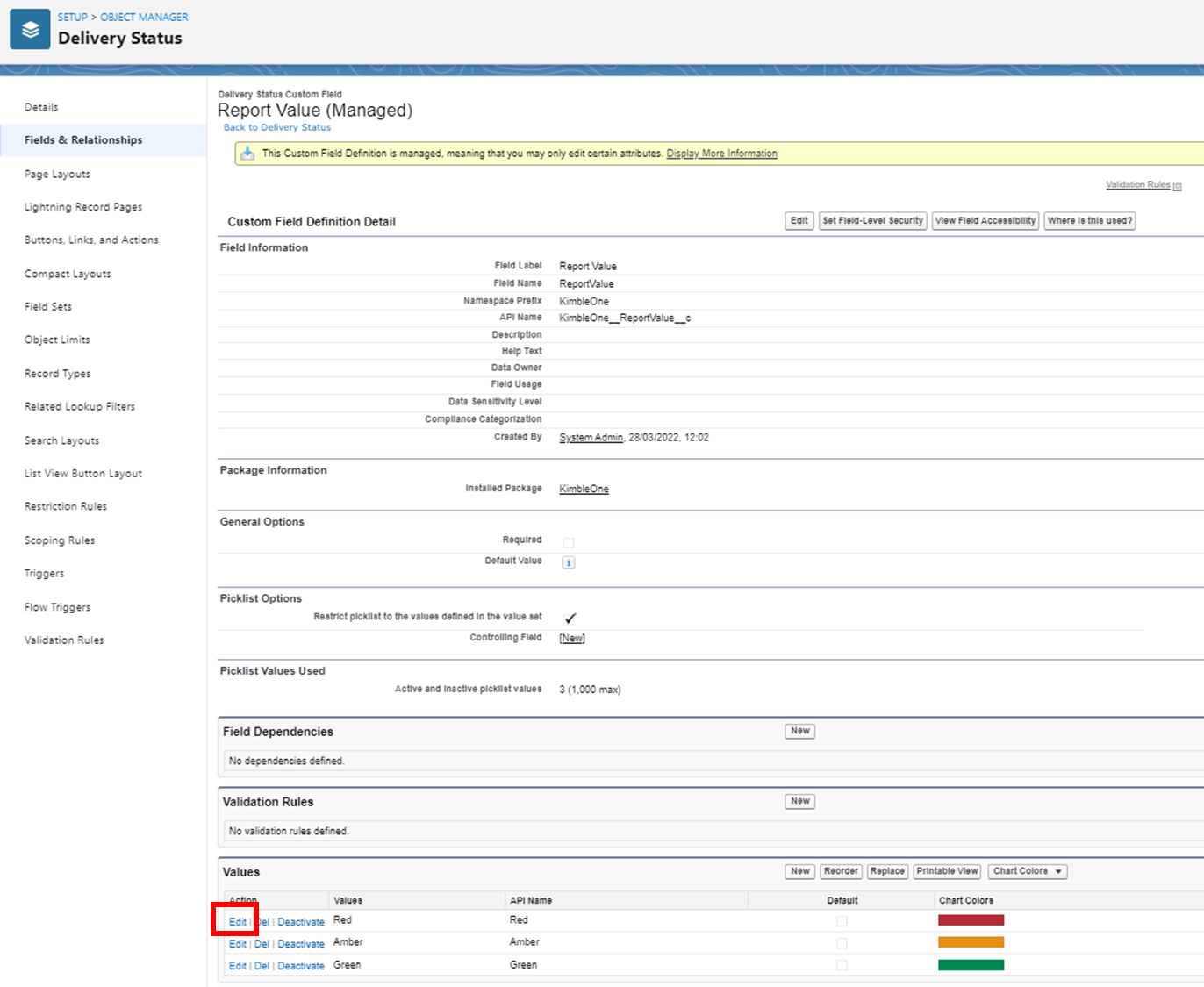
Task: Open Buttons, Links, and Actions
Action: [x=91, y=240]
